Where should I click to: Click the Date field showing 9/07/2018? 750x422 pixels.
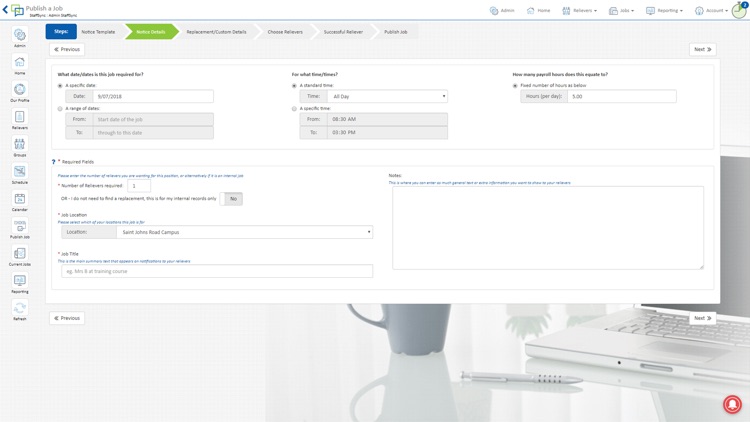pos(153,96)
